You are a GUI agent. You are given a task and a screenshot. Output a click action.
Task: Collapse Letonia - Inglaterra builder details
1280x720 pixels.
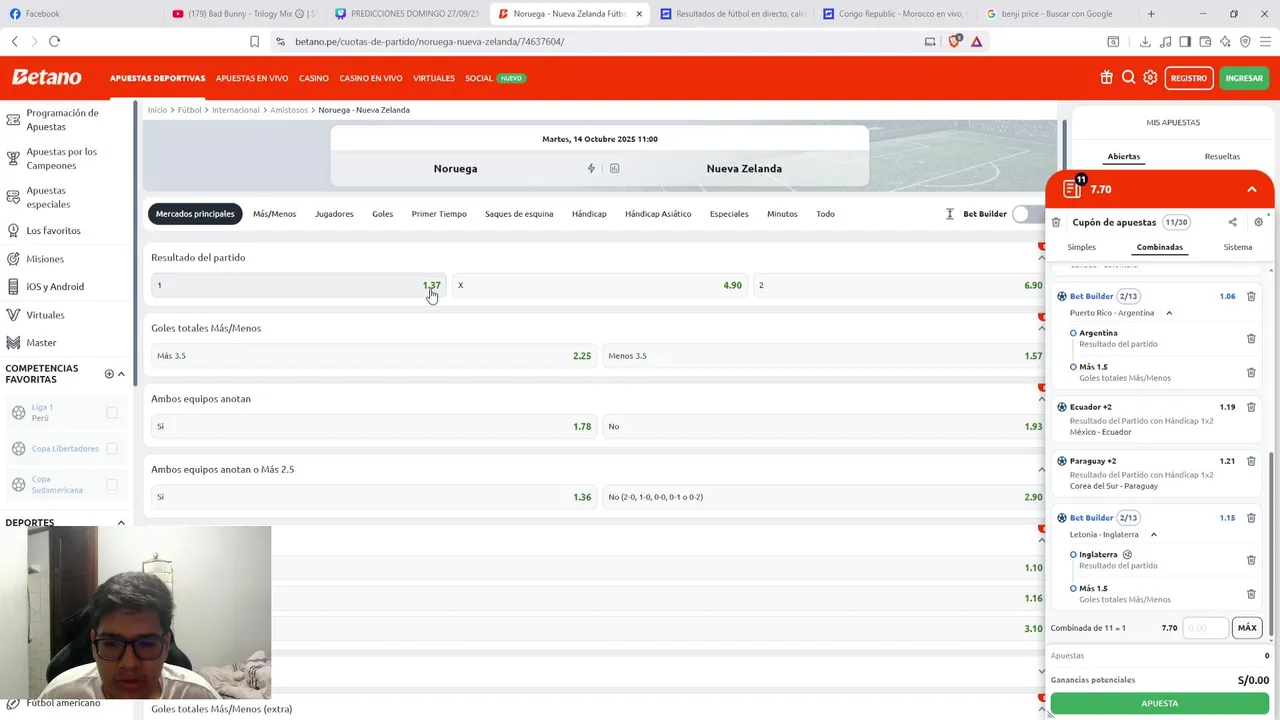tap(1153, 534)
